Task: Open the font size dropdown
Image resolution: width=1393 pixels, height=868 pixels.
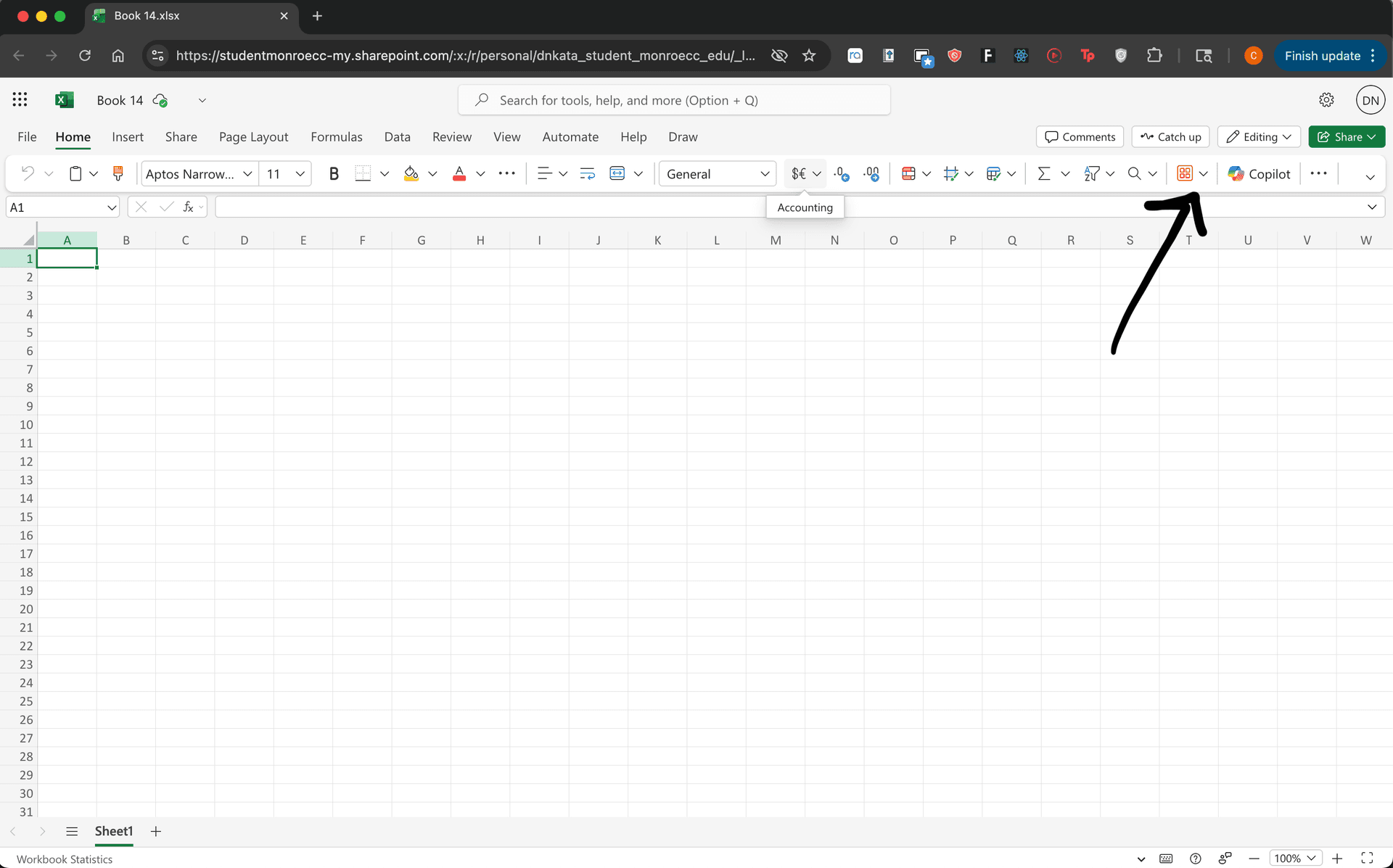Action: pos(300,173)
